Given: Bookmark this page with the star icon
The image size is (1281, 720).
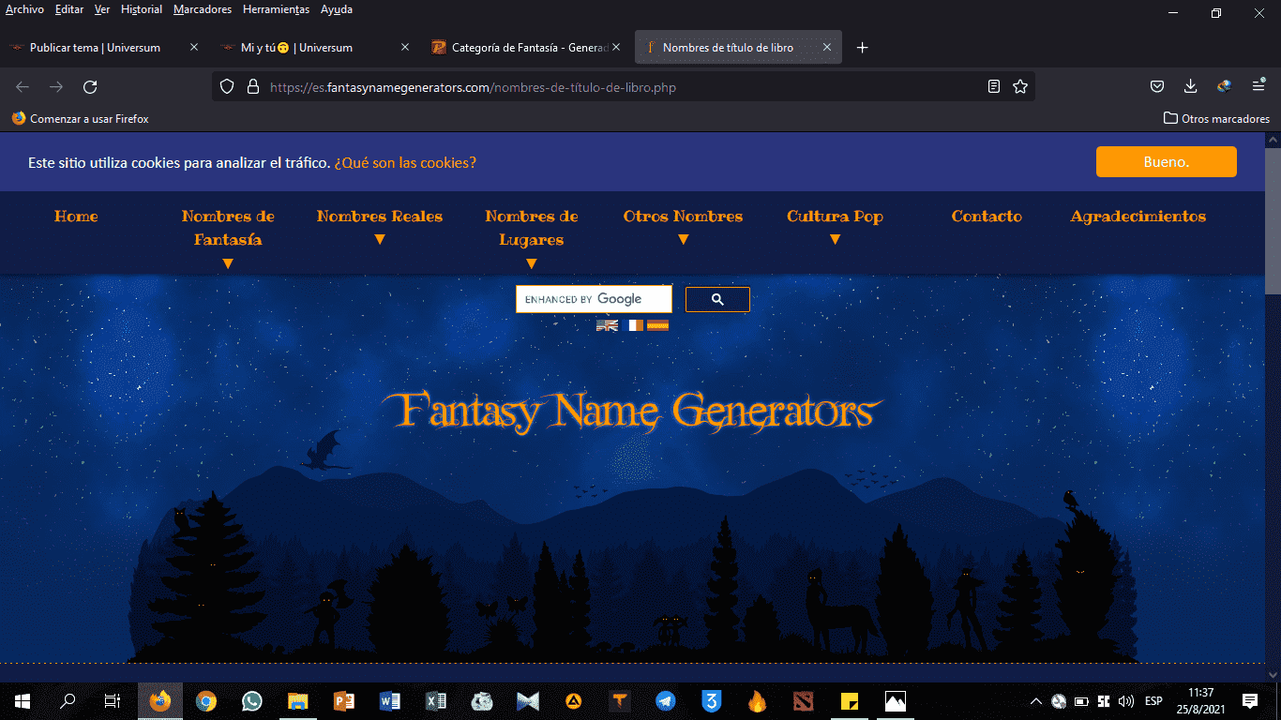Looking at the screenshot, I should click(1020, 87).
